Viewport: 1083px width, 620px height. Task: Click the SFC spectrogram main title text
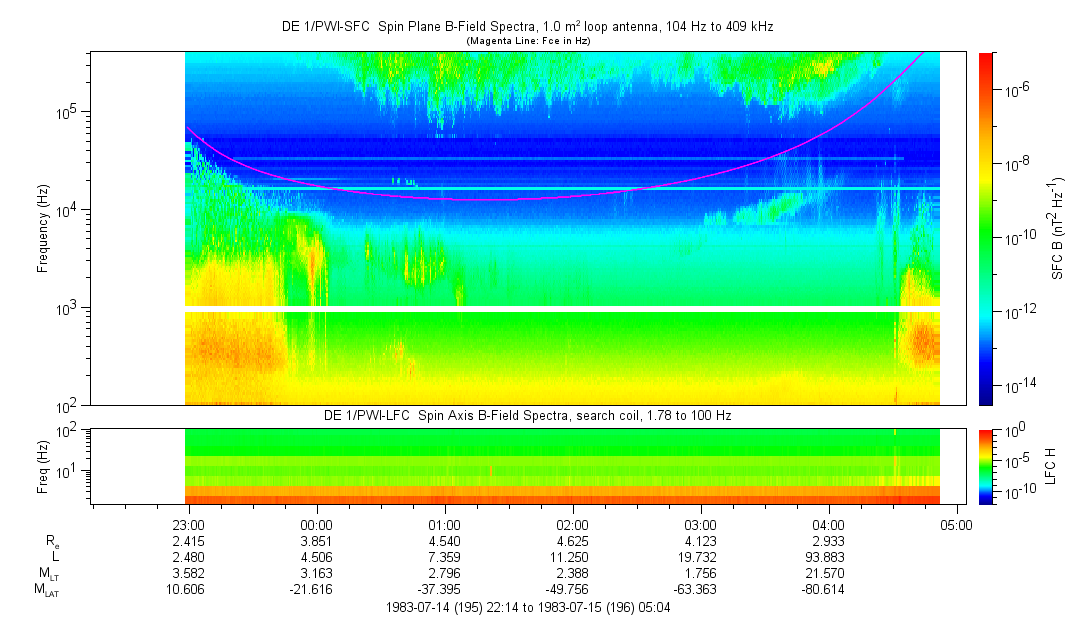click(x=527, y=27)
